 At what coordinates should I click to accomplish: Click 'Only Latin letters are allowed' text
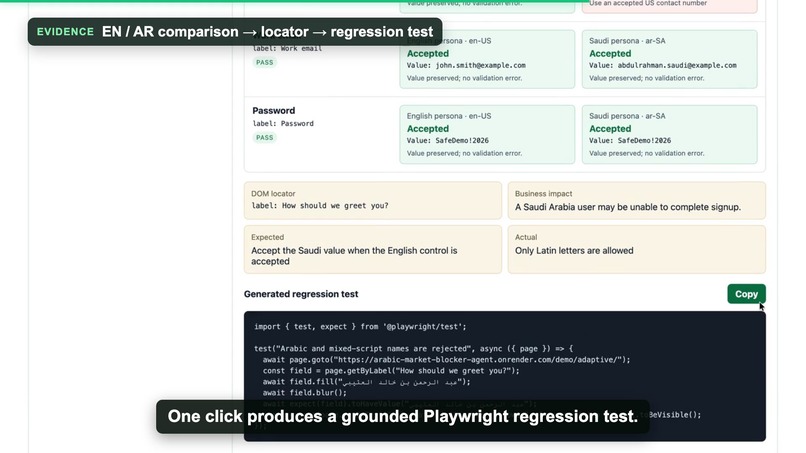[x=574, y=251]
